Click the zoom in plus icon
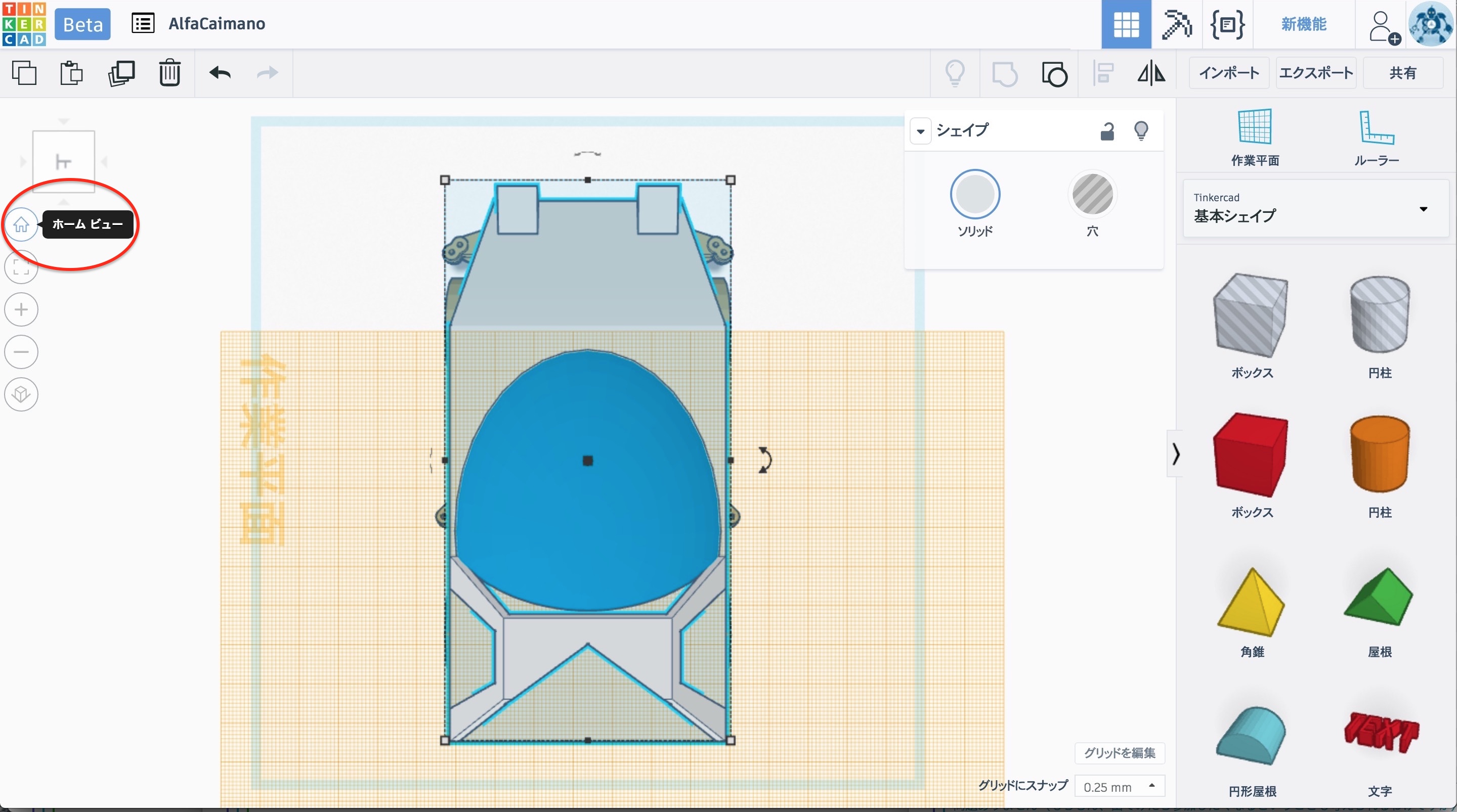Image resolution: width=1457 pixels, height=812 pixels. pyautogui.click(x=21, y=309)
